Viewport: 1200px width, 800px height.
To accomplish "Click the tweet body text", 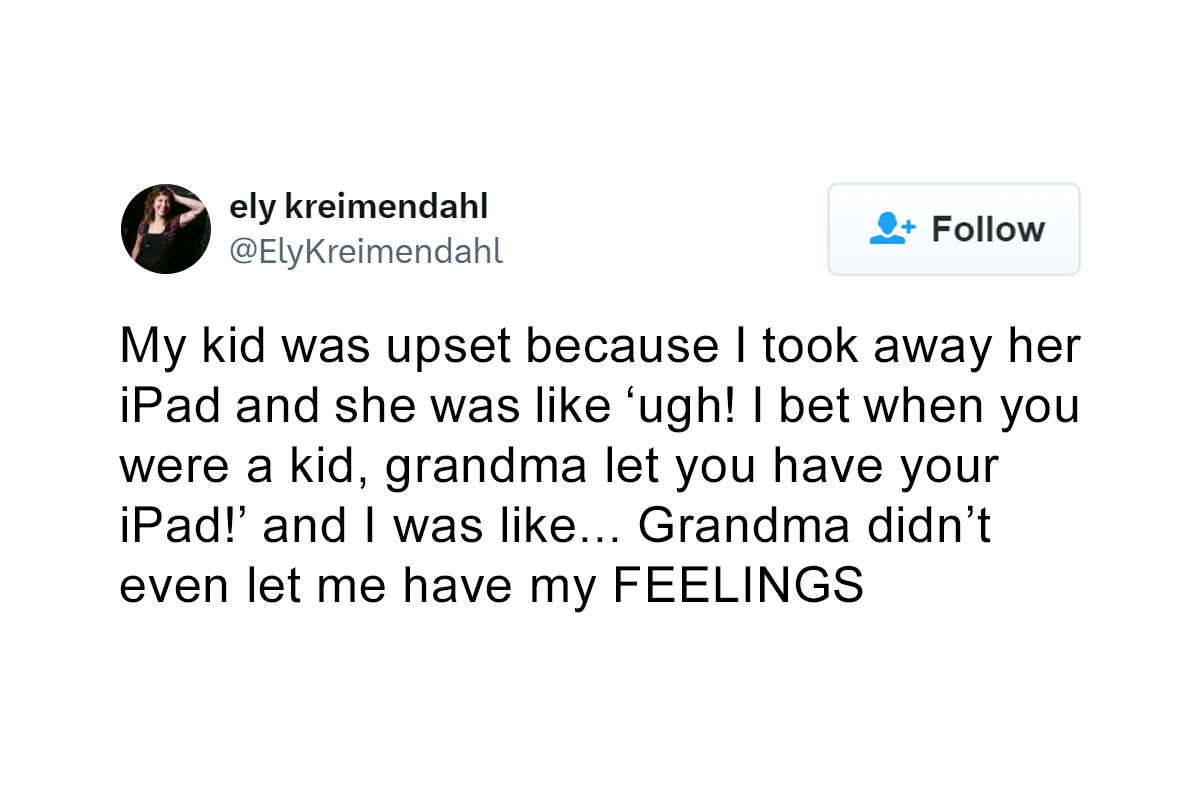I will [600, 465].
